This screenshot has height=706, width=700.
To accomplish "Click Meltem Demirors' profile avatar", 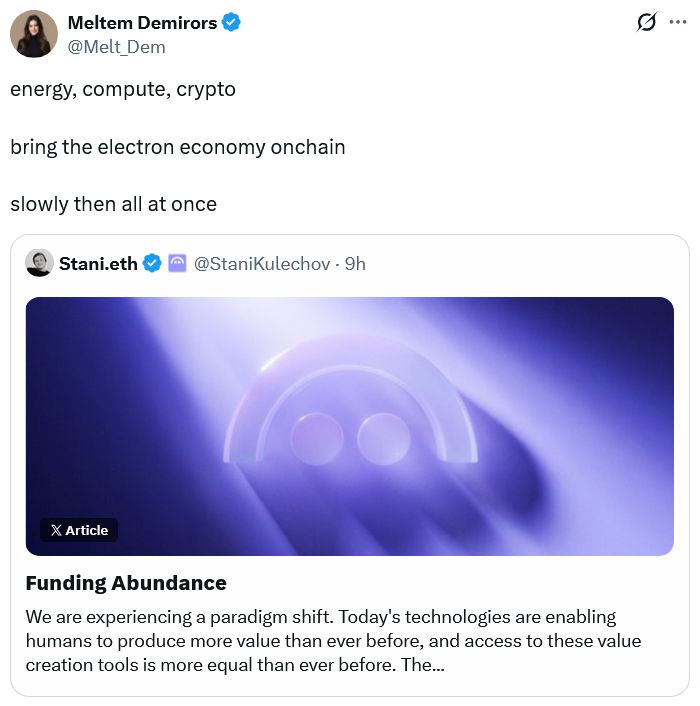I will (x=33, y=34).
